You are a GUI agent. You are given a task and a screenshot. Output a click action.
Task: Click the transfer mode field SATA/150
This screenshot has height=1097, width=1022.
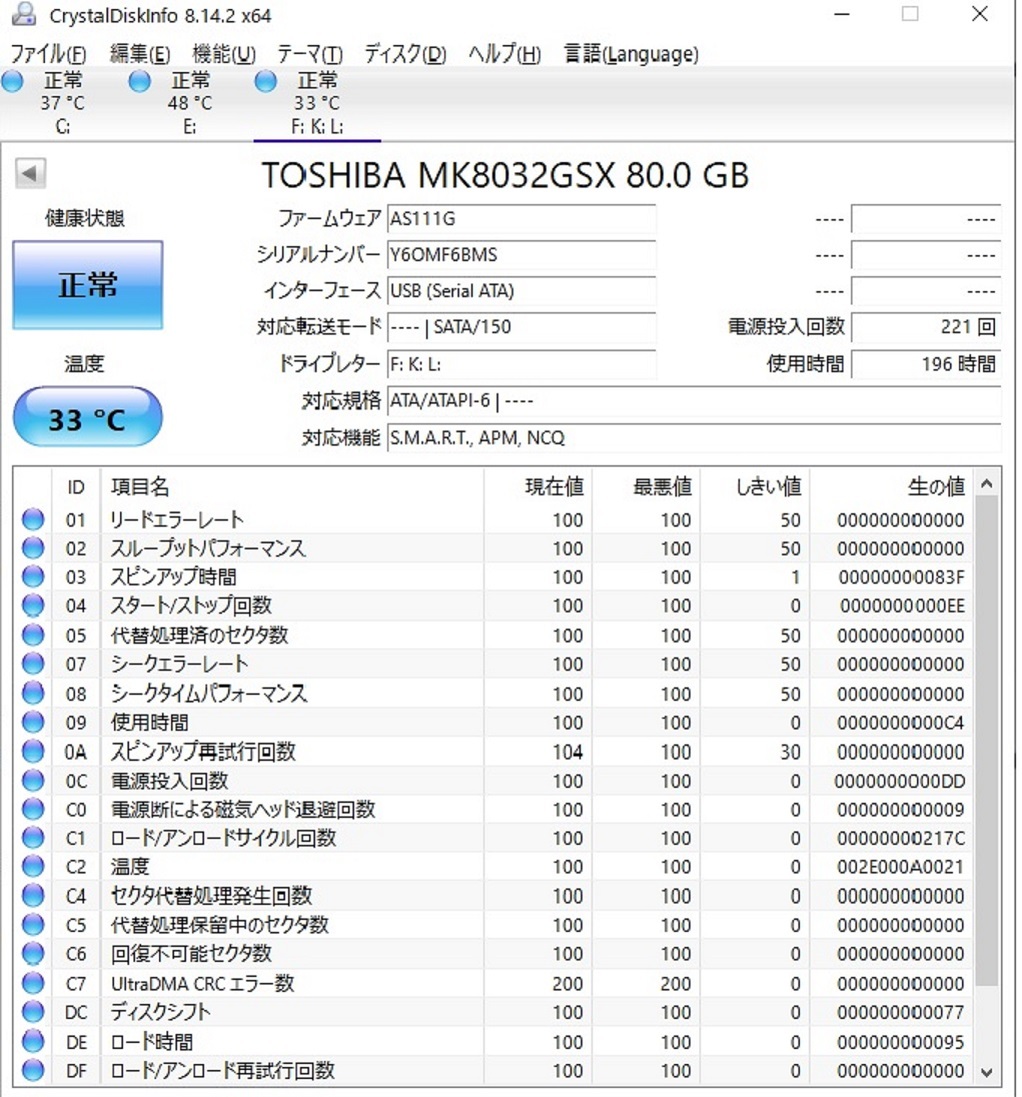[521, 327]
